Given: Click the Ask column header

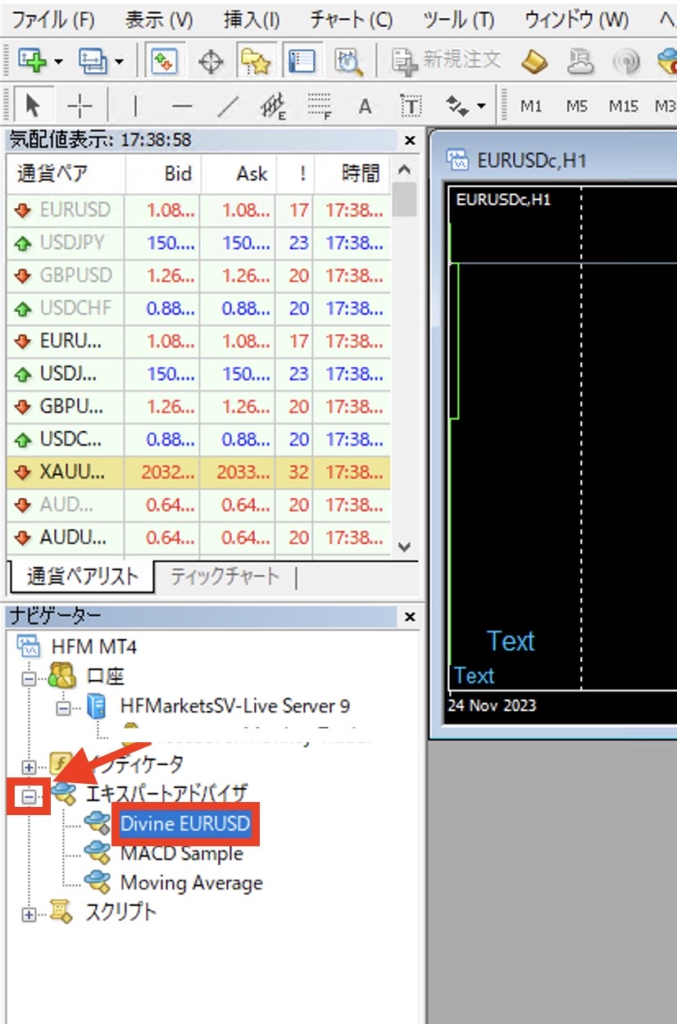Looking at the screenshot, I should [x=238, y=174].
